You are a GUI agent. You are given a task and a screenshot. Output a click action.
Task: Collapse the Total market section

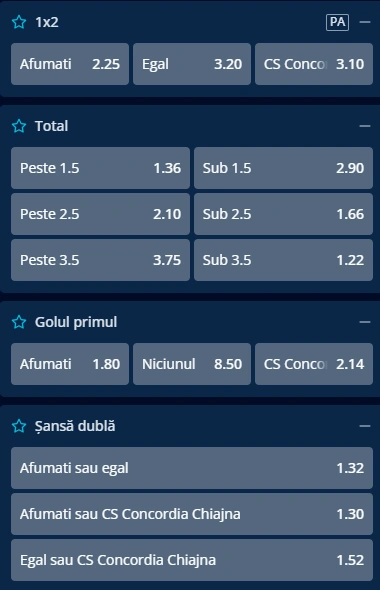[x=365, y=126]
